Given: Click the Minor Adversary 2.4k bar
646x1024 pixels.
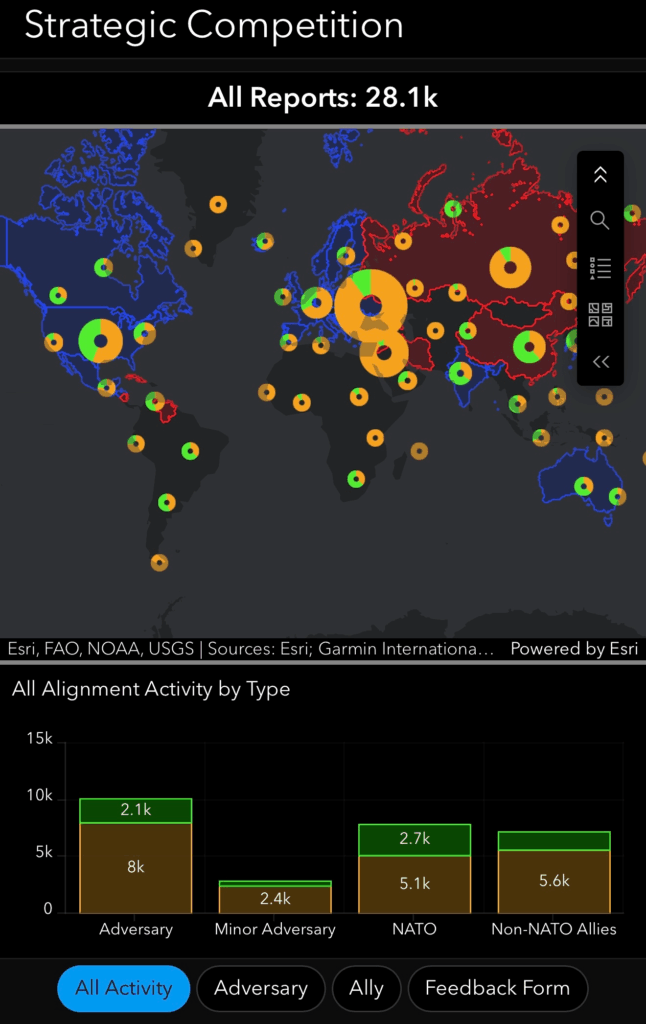Looking at the screenshot, I should [x=275, y=899].
